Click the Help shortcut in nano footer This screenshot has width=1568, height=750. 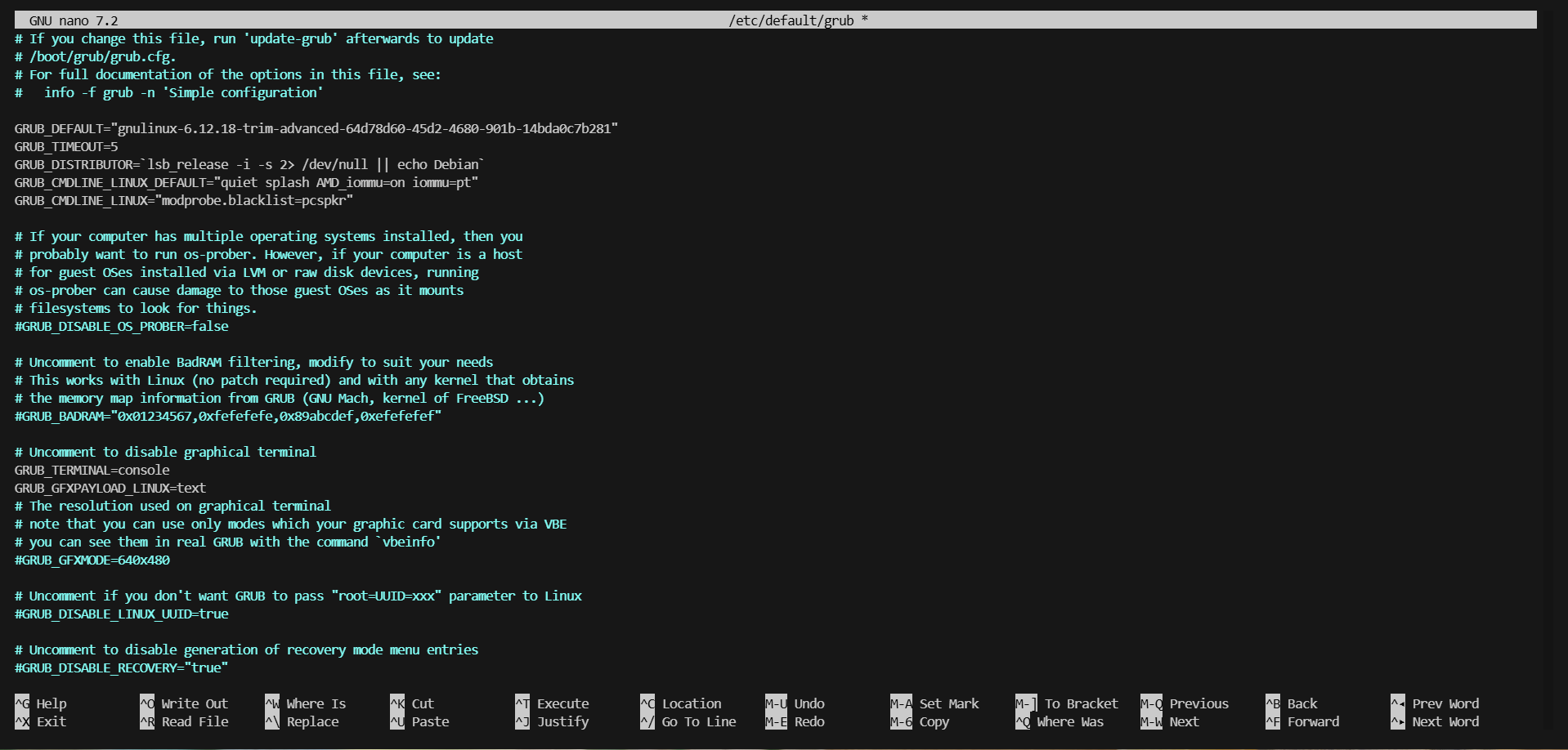[41, 703]
